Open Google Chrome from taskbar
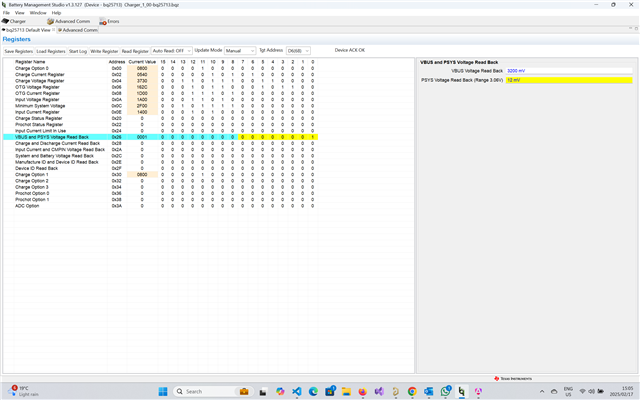Viewport: 640px width, 400px height. coord(412,391)
